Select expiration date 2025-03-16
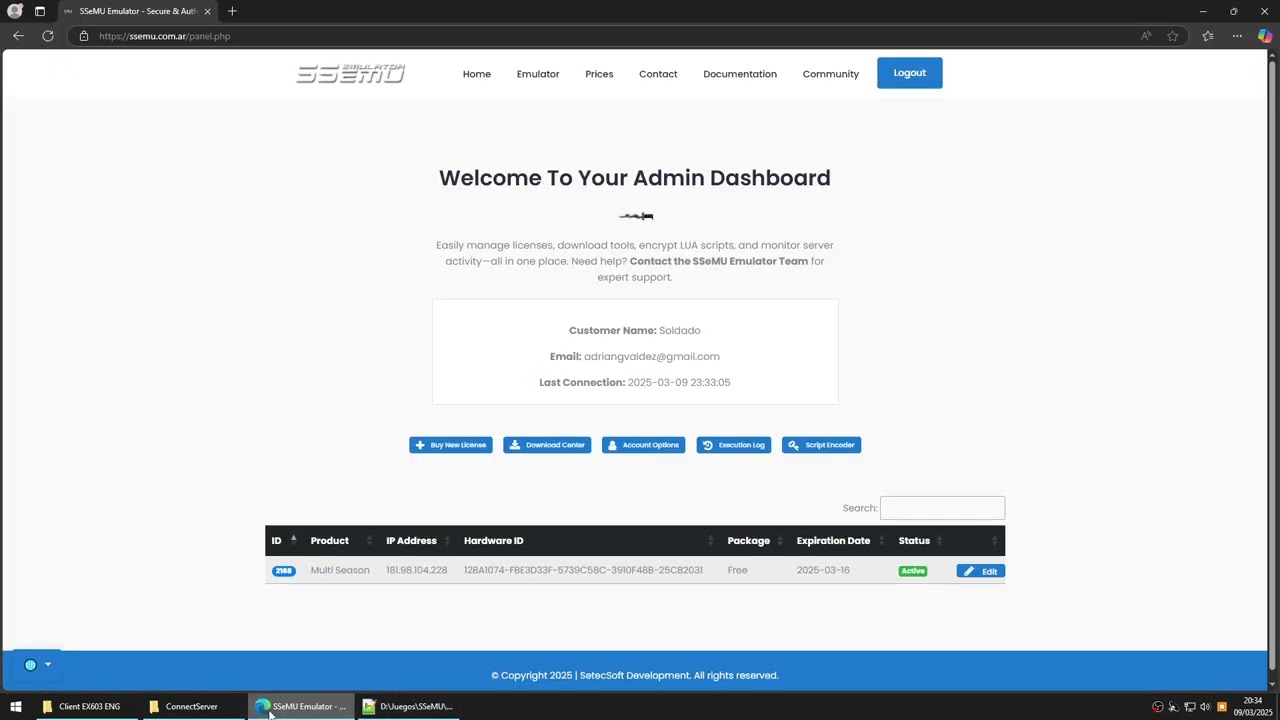The height and width of the screenshot is (720, 1280). (823, 570)
